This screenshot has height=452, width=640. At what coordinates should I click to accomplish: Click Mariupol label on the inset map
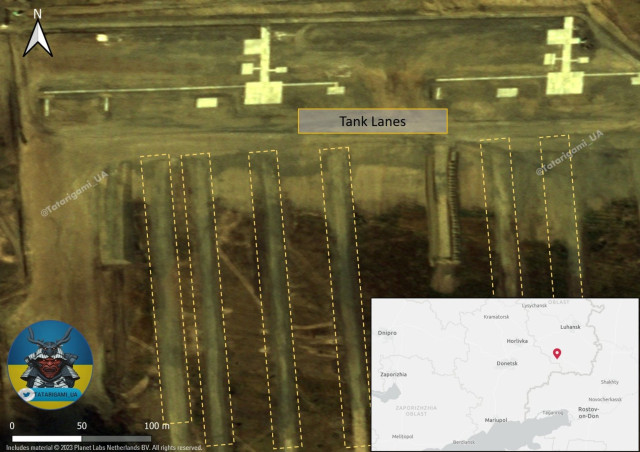point(496,420)
